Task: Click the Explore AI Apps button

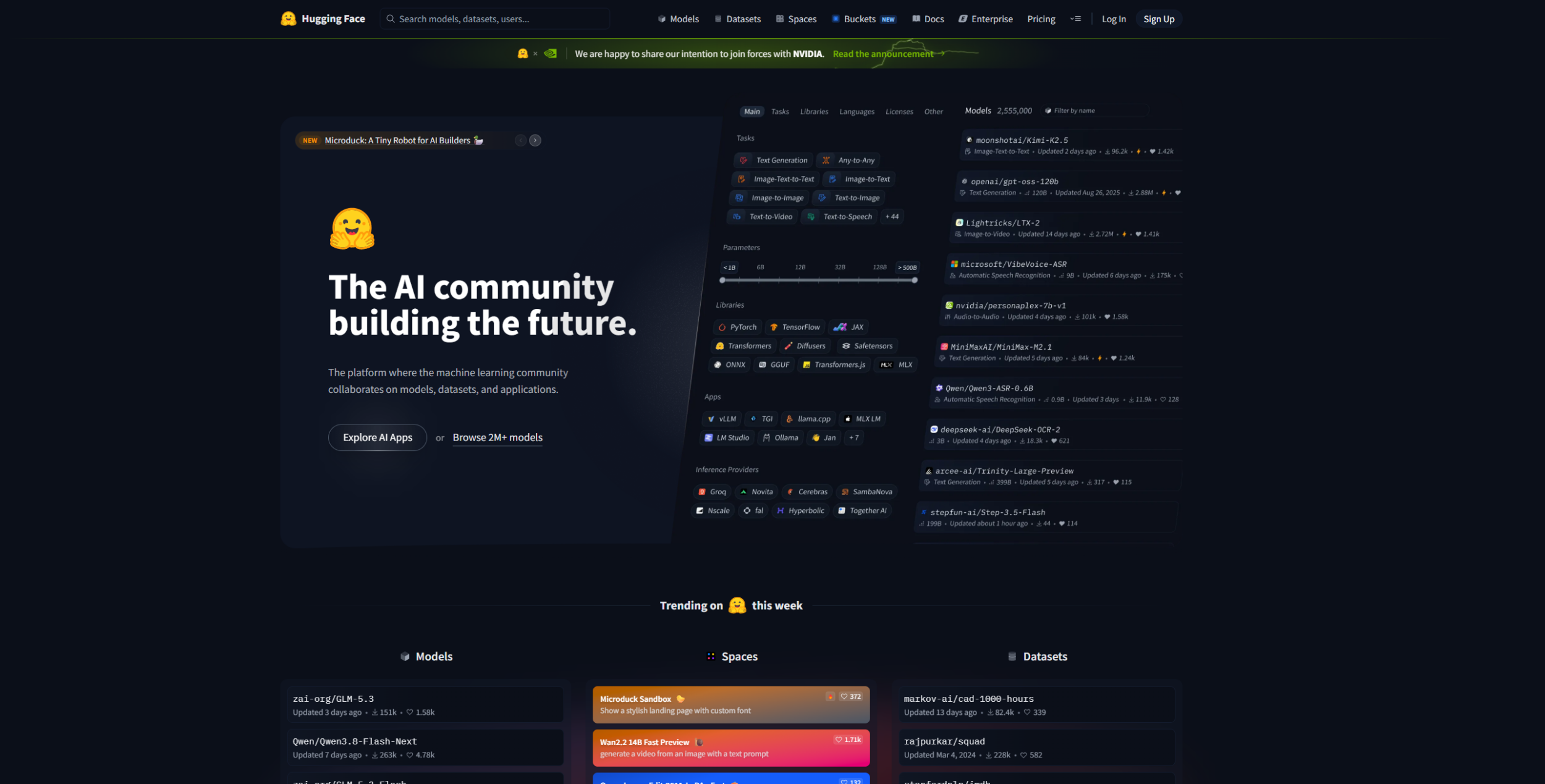Action: 378,437
